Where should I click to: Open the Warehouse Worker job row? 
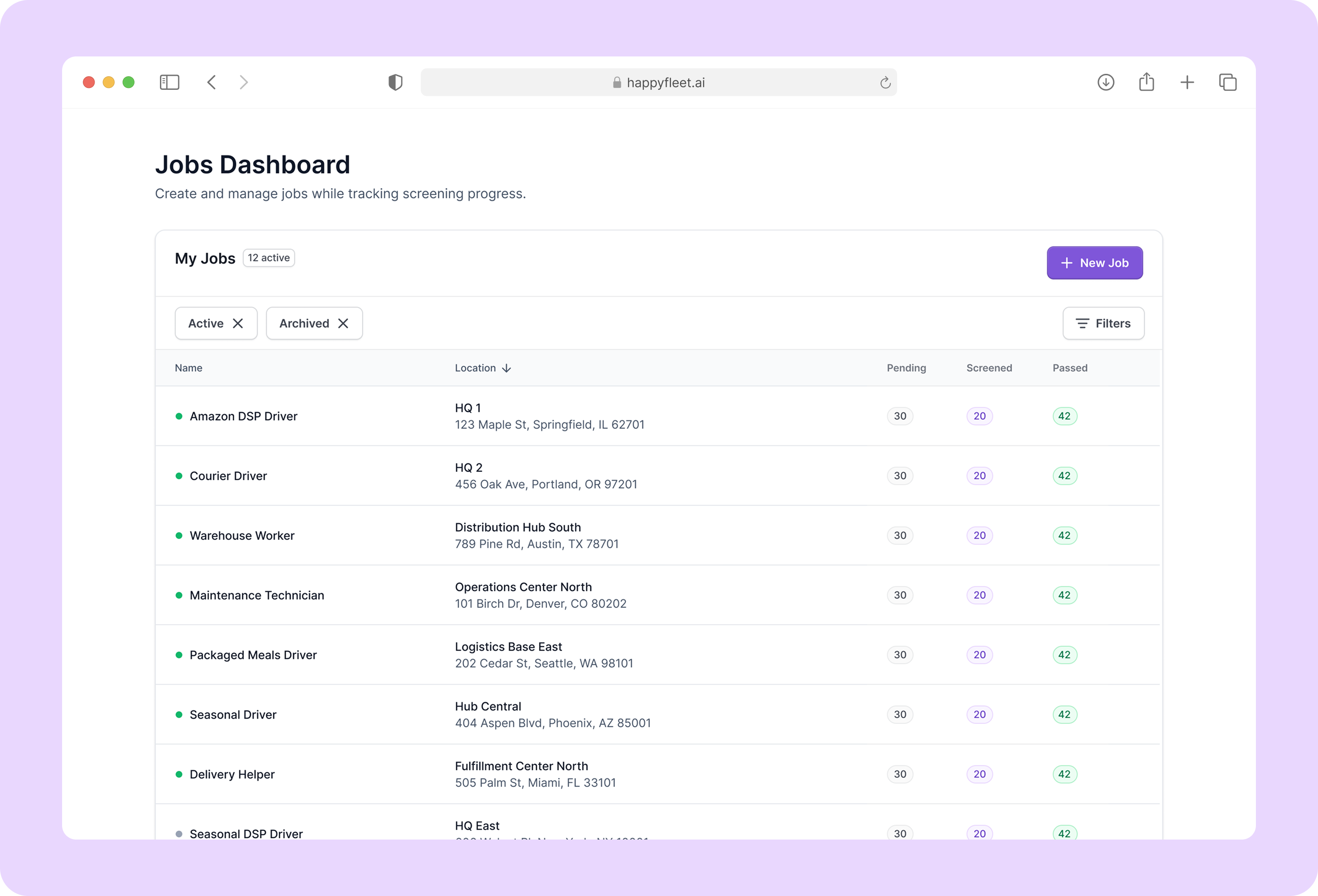(242, 535)
